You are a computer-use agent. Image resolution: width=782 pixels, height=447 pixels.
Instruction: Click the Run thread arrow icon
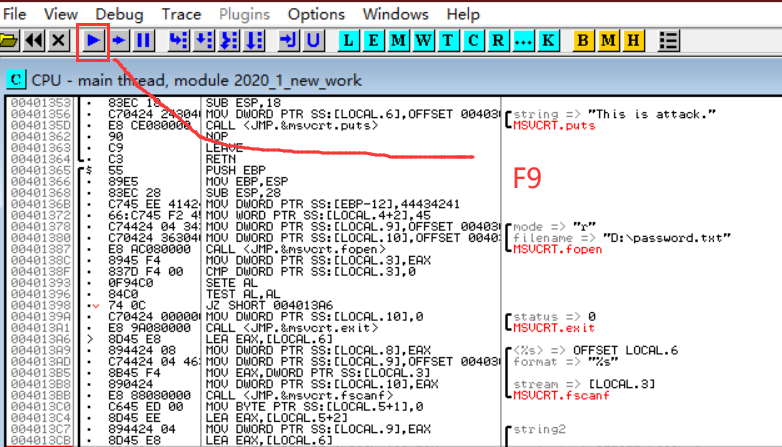point(118,40)
